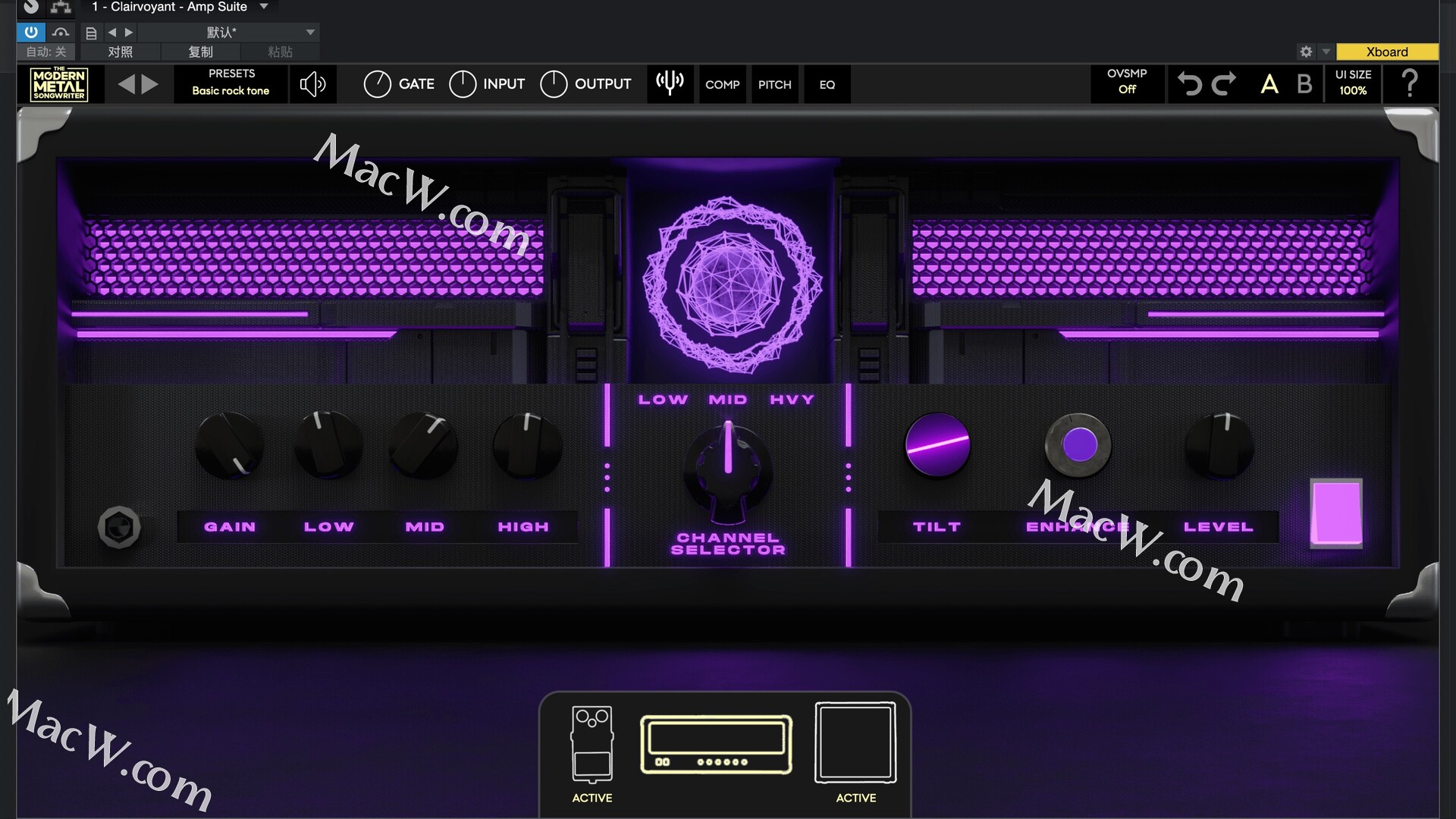Select the amp head icon in chain
Viewport: 1456px width, 819px height.
click(717, 744)
